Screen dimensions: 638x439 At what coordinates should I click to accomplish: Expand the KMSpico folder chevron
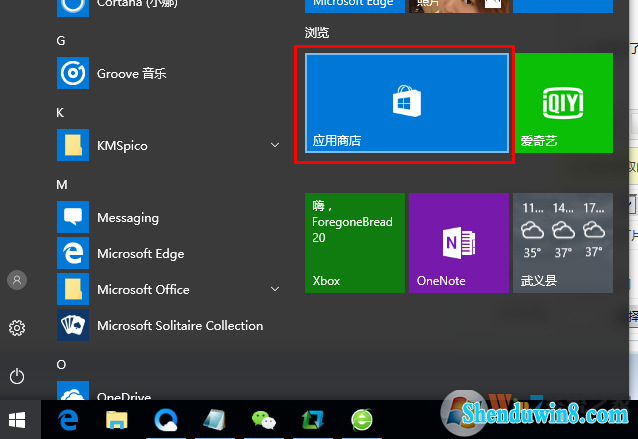click(275, 145)
